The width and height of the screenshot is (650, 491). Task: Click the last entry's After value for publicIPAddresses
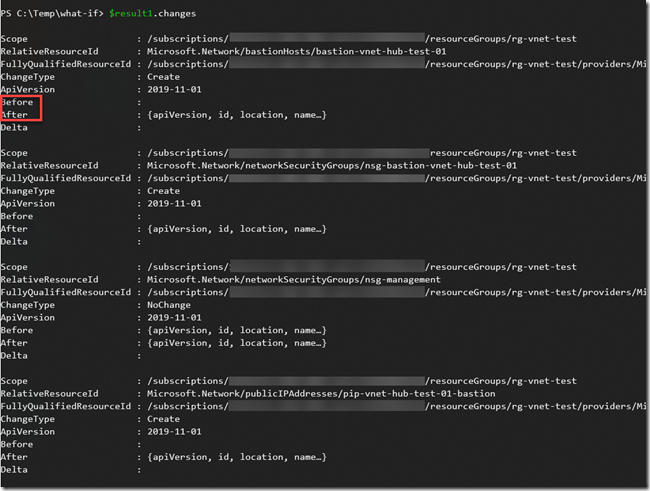point(237,457)
